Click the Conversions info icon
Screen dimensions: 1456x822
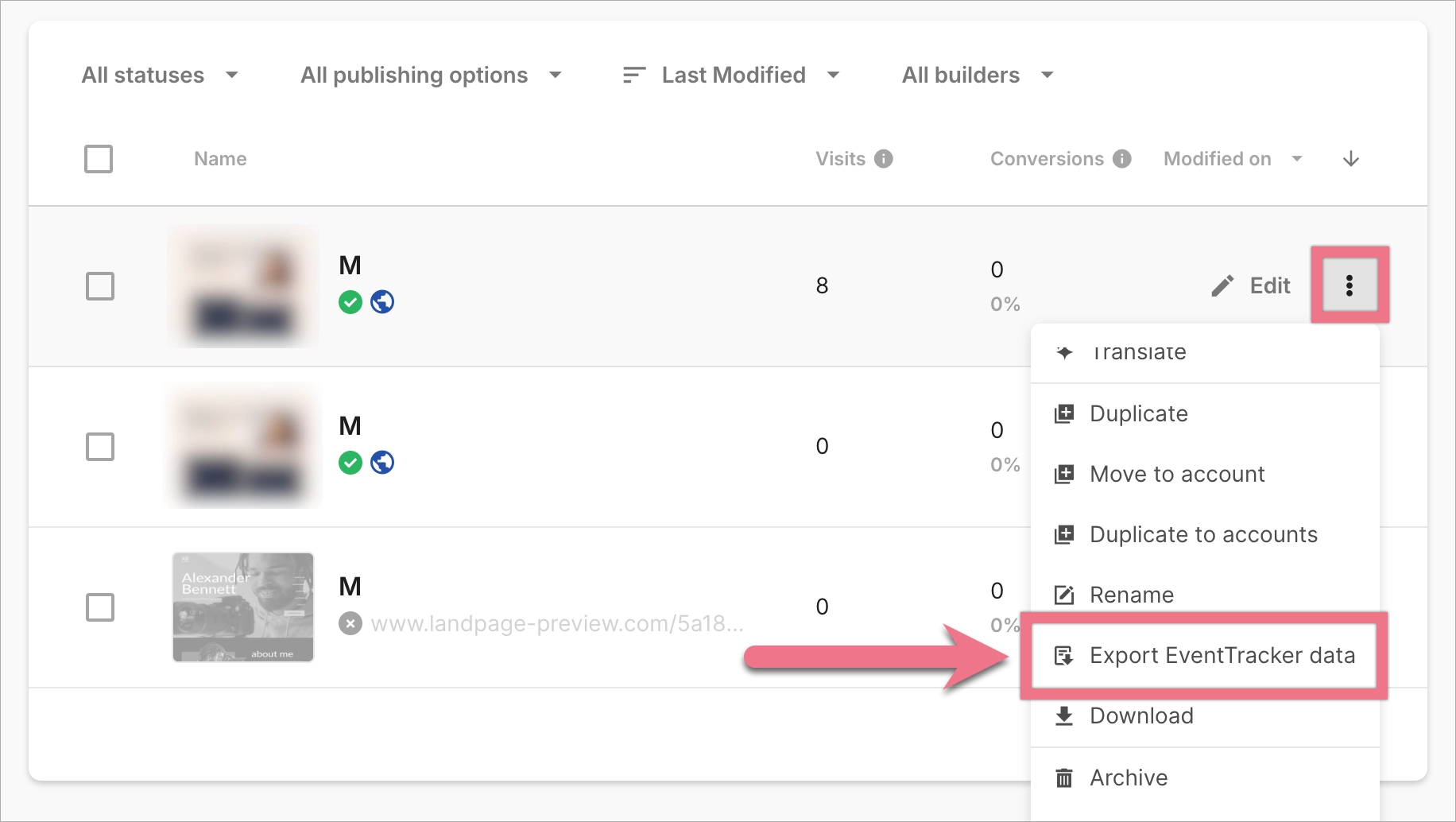pyautogui.click(x=1122, y=159)
